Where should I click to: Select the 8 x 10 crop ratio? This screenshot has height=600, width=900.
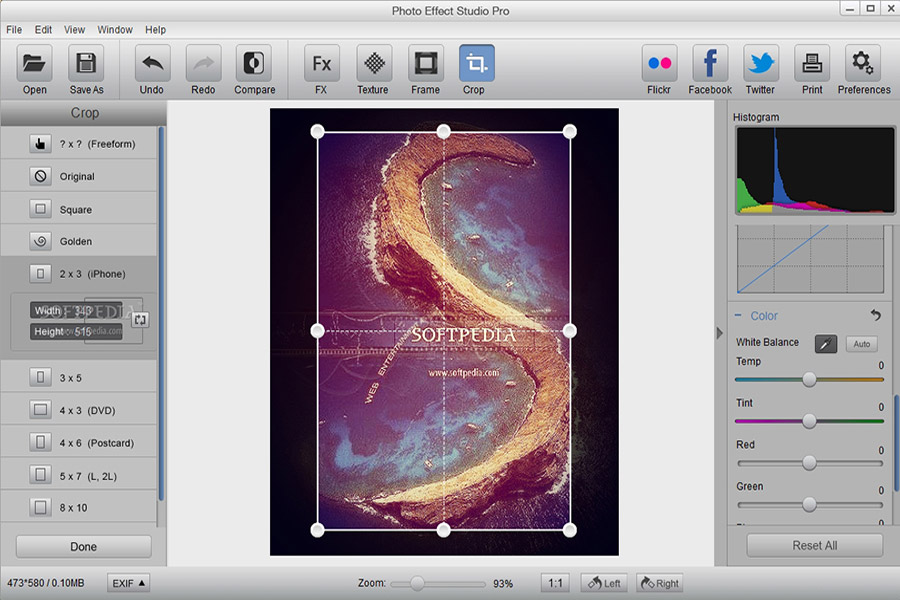[79, 508]
